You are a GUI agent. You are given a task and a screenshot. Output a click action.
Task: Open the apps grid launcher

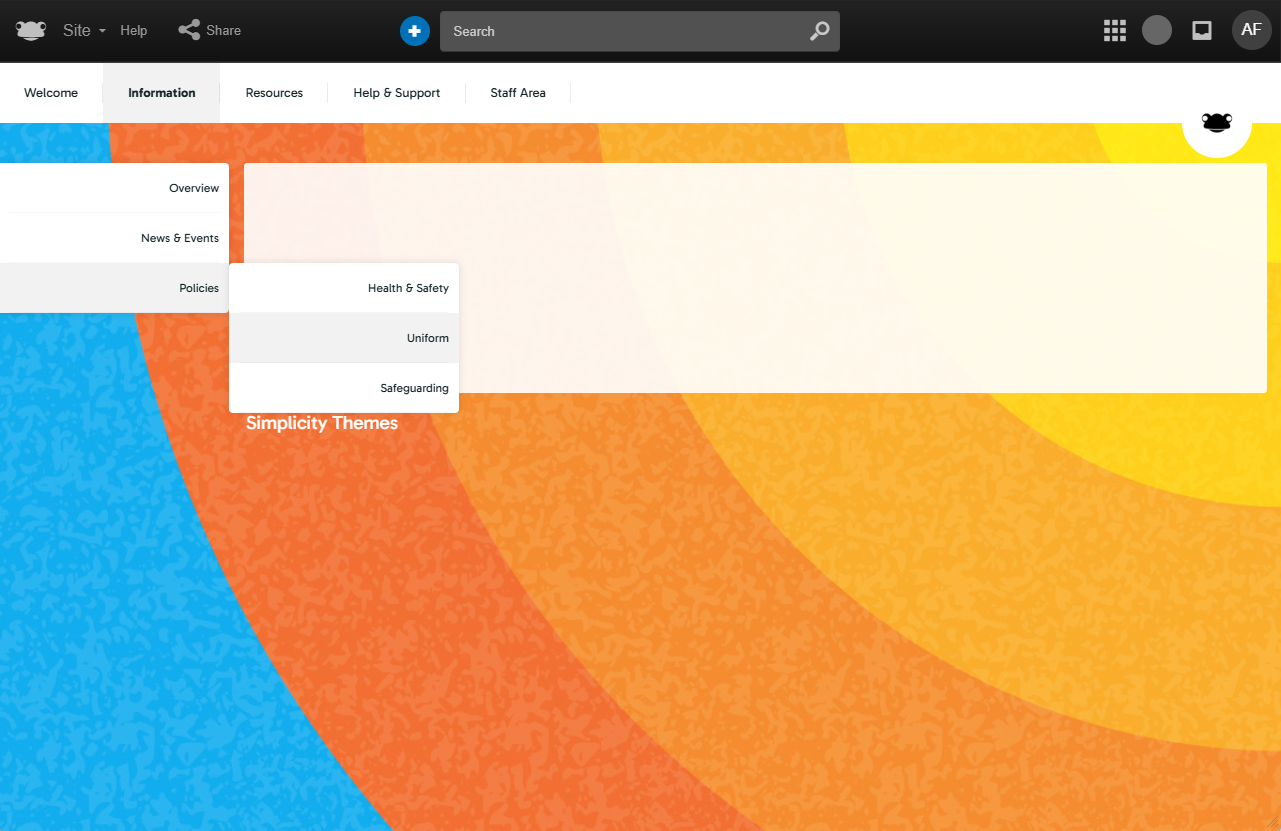click(x=1114, y=31)
